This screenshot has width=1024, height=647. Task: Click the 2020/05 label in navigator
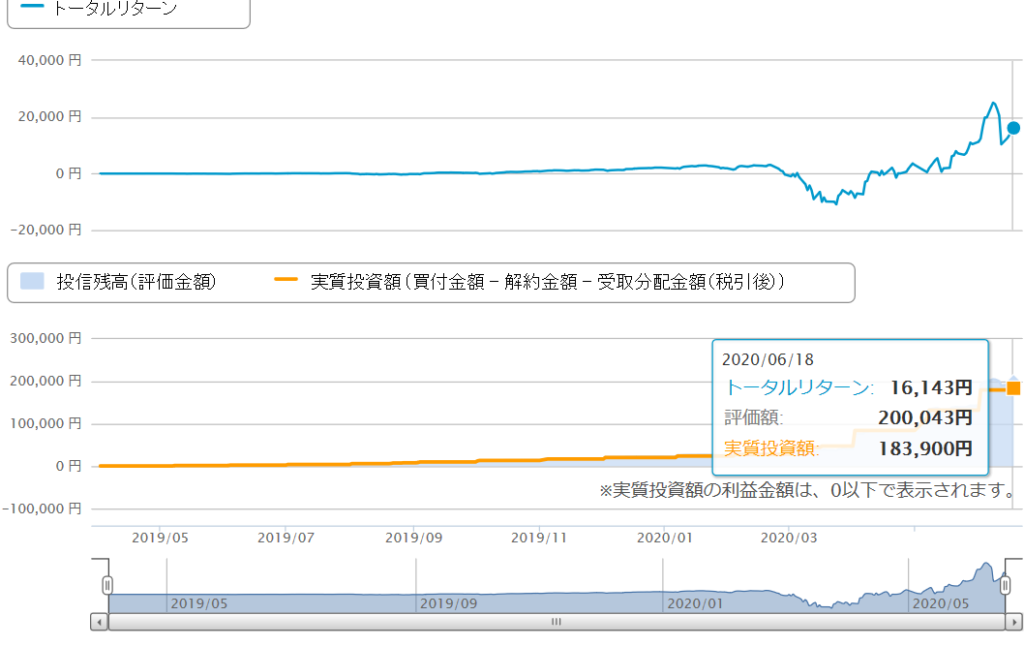[941, 604]
